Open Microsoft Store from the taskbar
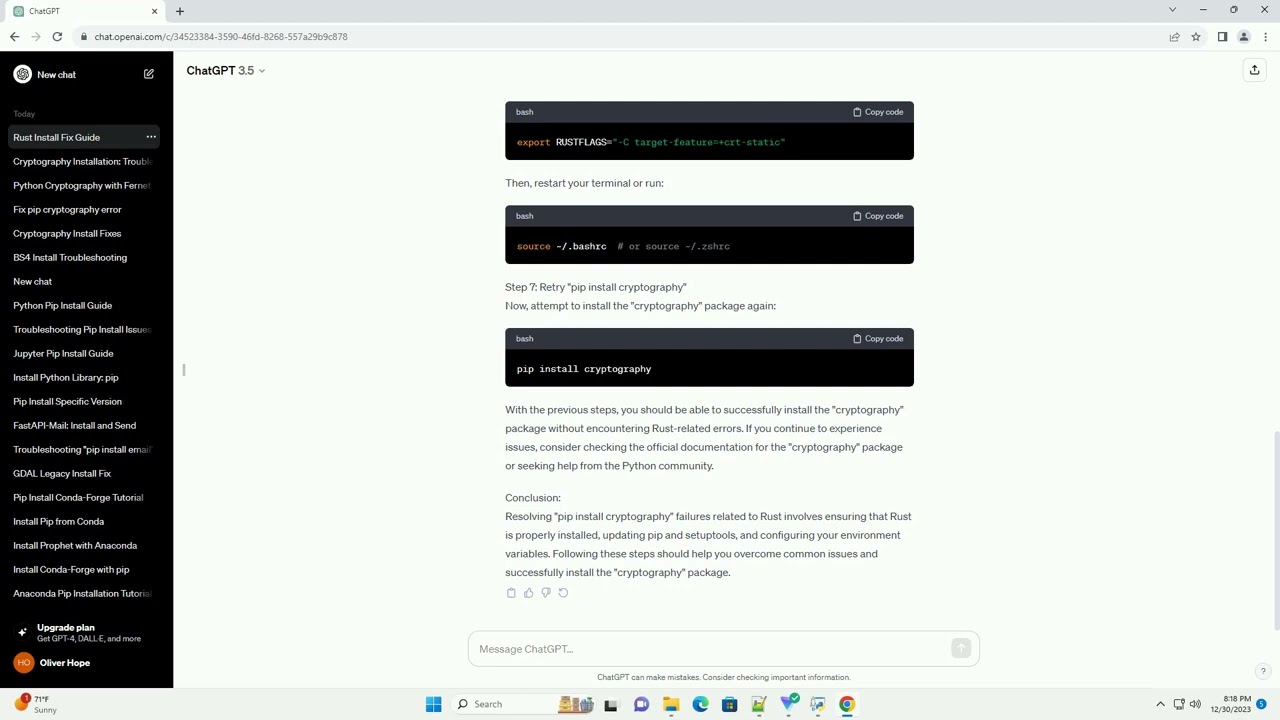This screenshot has width=1280, height=720. (x=729, y=704)
